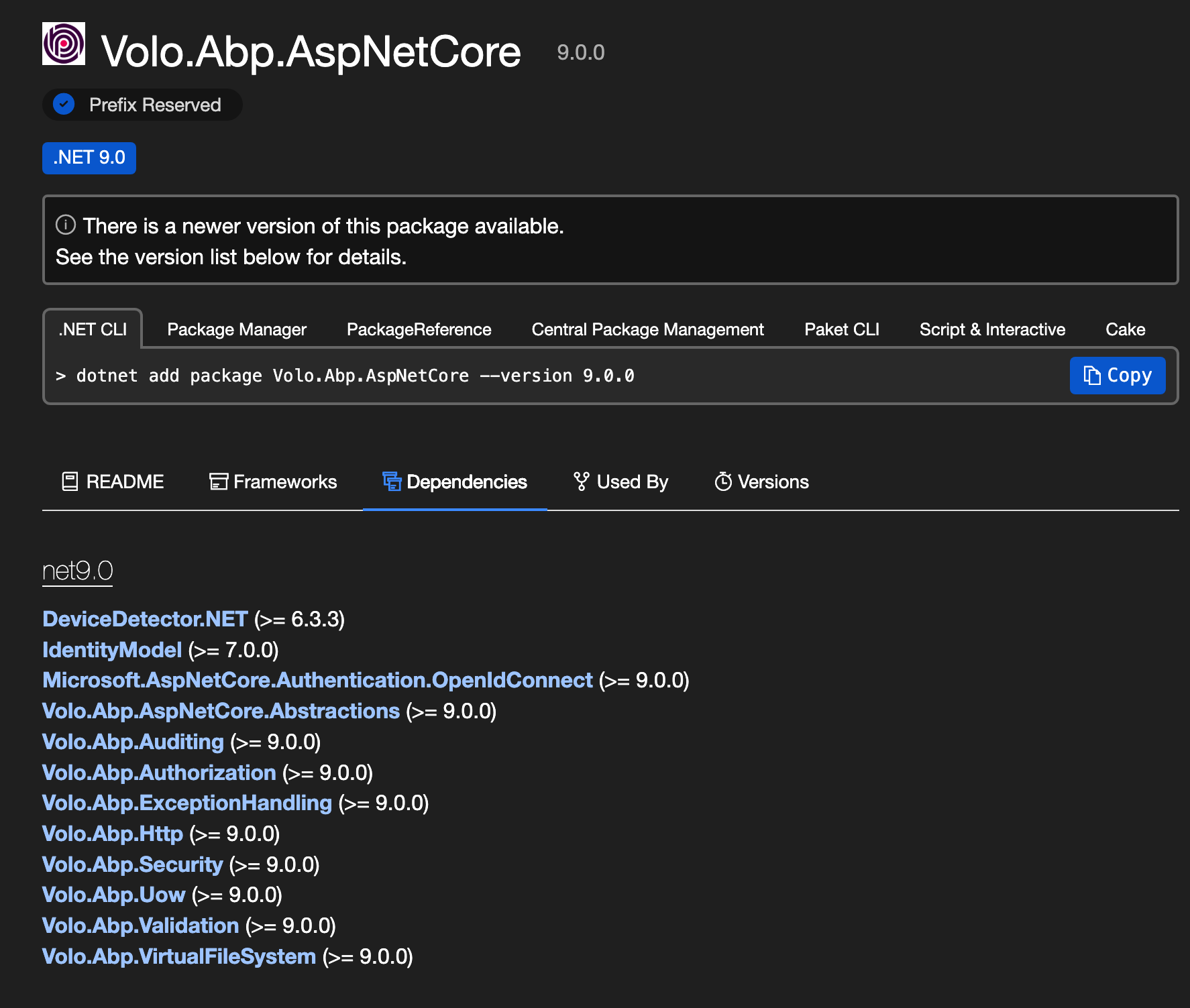This screenshot has height=1008, width=1190.
Task: Click the info icon in the newer version notice
Action: pyautogui.click(x=65, y=225)
